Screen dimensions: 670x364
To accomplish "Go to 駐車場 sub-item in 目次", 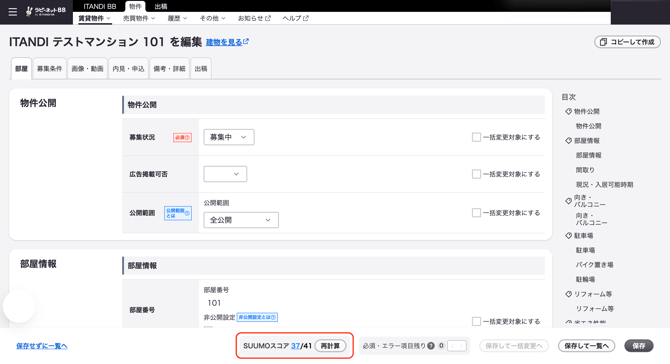I will (585, 250).
